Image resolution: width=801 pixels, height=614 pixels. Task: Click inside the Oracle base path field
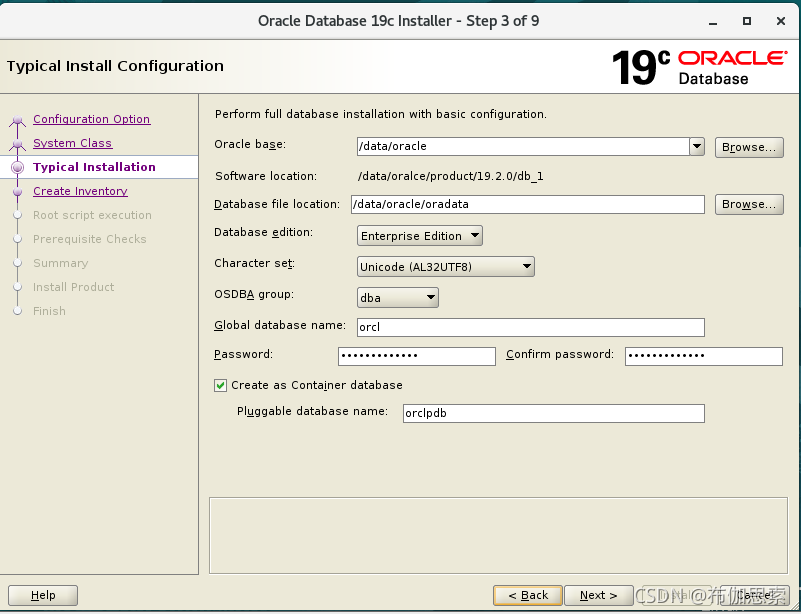pyautogui.click(x=523, y=147)
